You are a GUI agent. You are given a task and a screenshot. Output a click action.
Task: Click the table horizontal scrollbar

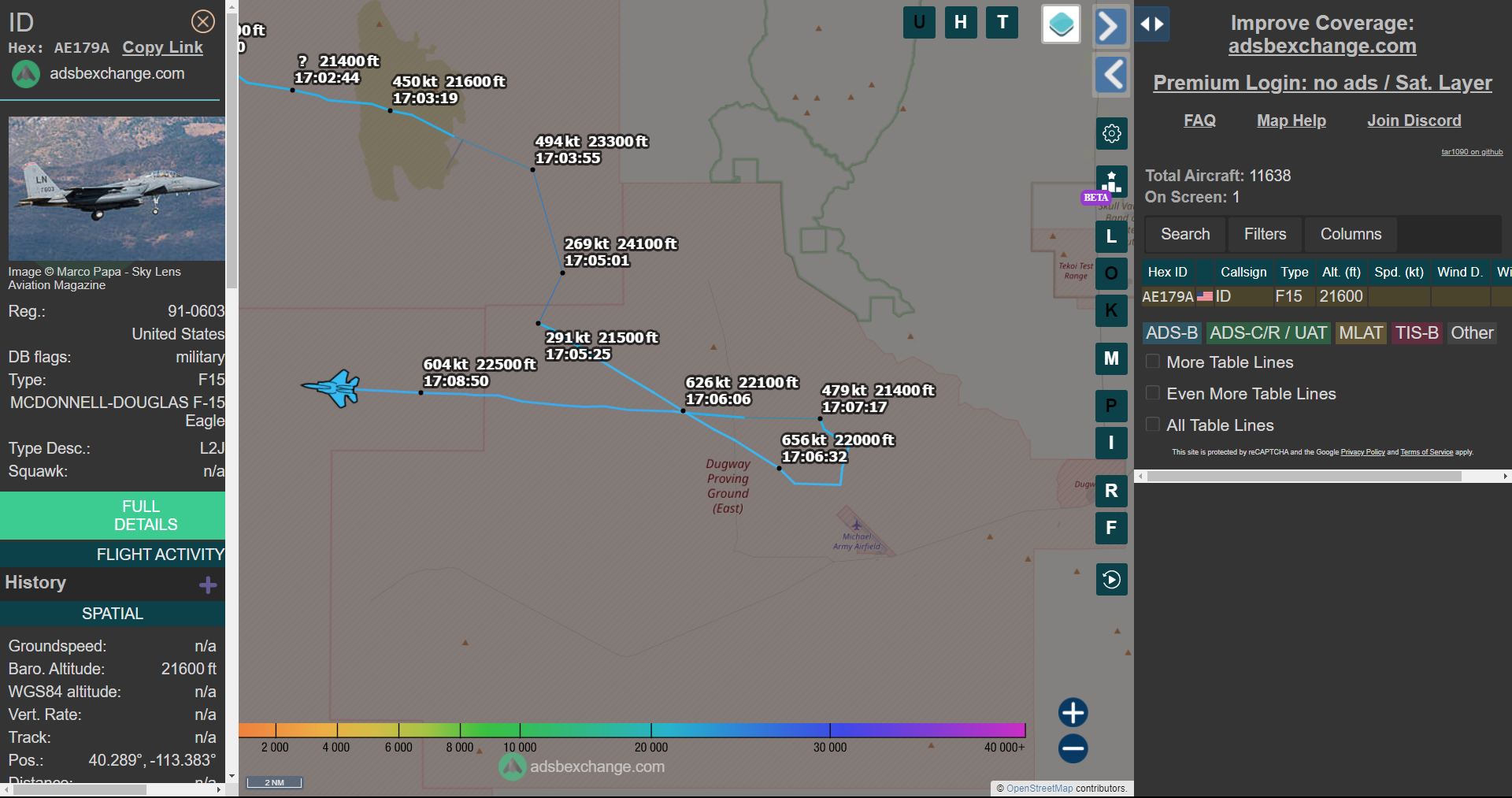click(x=1304, y=476)
